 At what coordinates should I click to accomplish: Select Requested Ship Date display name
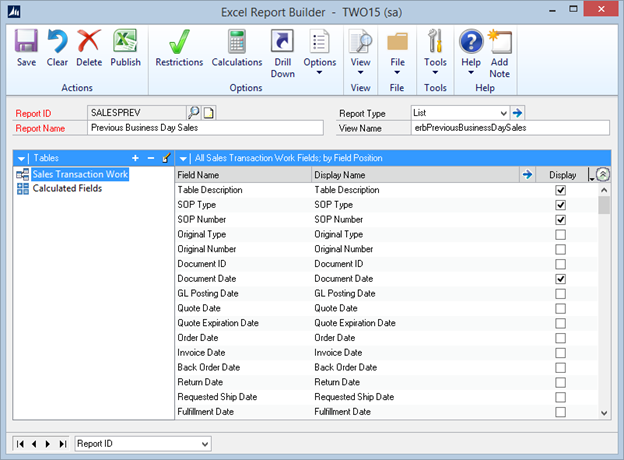pyautogui.click(x=354, y=397)
